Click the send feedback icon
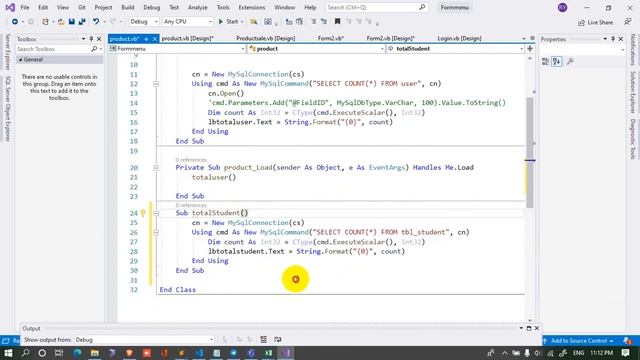The width and height of the screenshot is (640, 360). (x=628, y=22)
